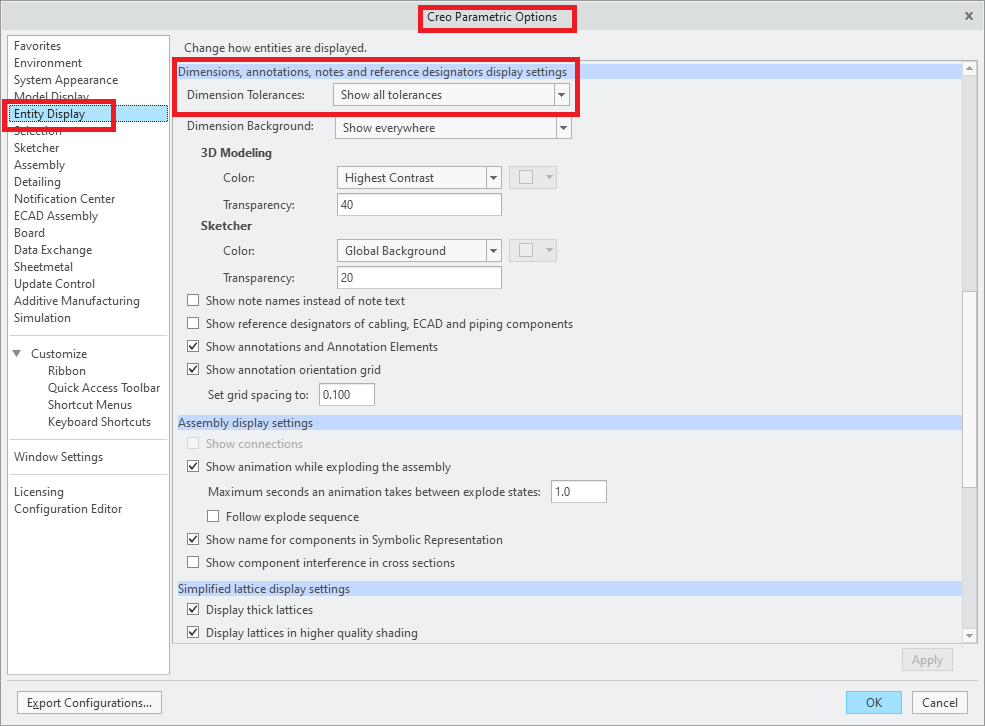Click OK to confirm options
This screenshot has height=726, width=985.
[x=874, y=703]
